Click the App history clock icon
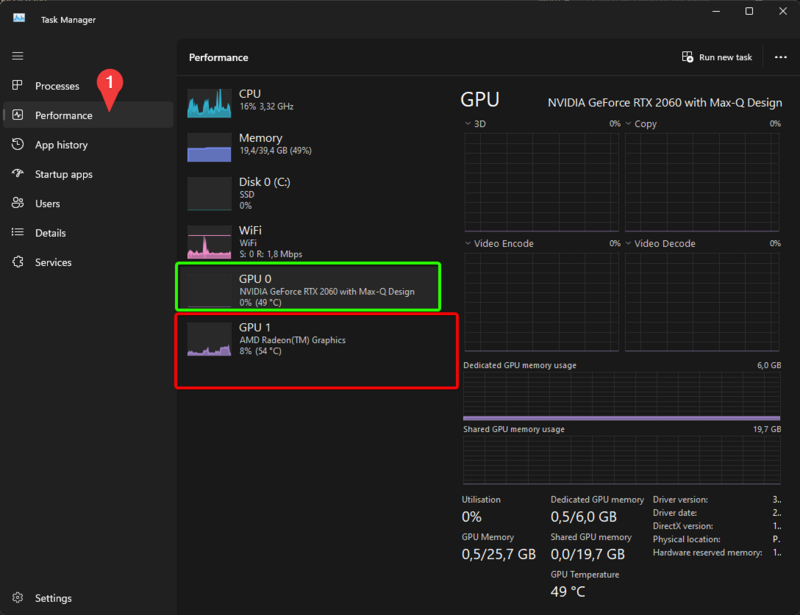 point(17,145)
